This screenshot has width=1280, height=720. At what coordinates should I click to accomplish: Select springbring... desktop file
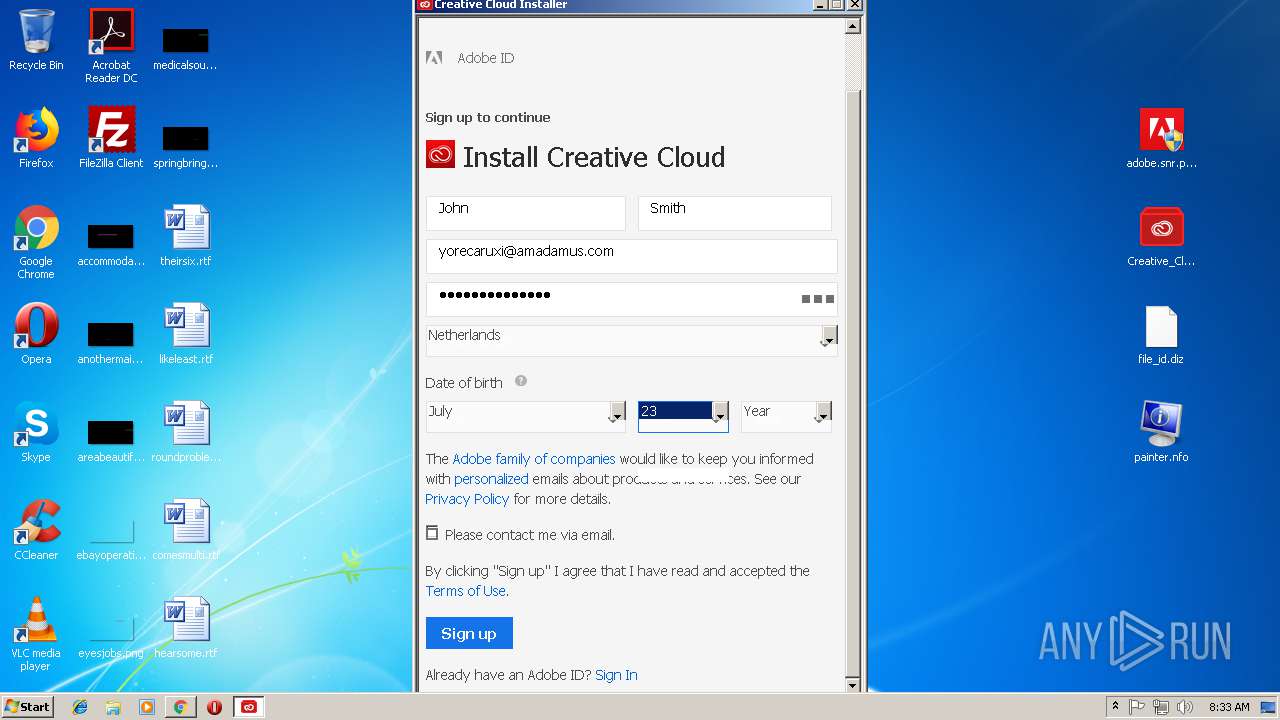tap(186, 145)
